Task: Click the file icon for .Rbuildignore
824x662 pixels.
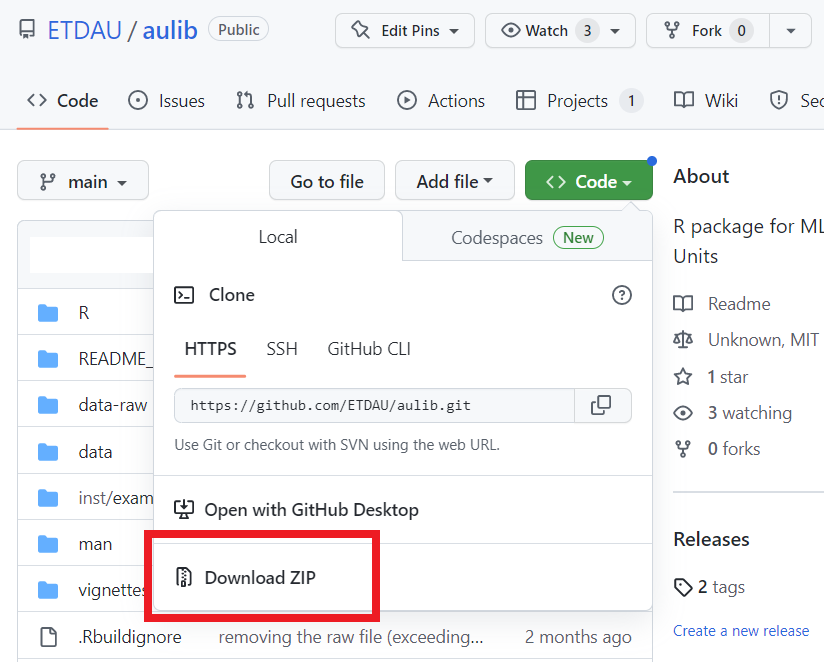Action: coord(48,636)
